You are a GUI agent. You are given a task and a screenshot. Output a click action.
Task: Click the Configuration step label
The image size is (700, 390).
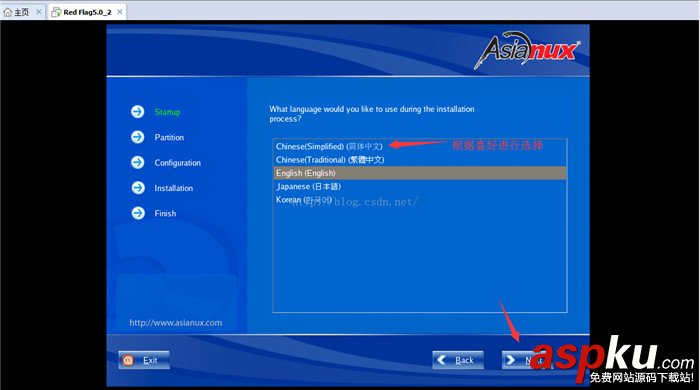(x=178, y=163)
